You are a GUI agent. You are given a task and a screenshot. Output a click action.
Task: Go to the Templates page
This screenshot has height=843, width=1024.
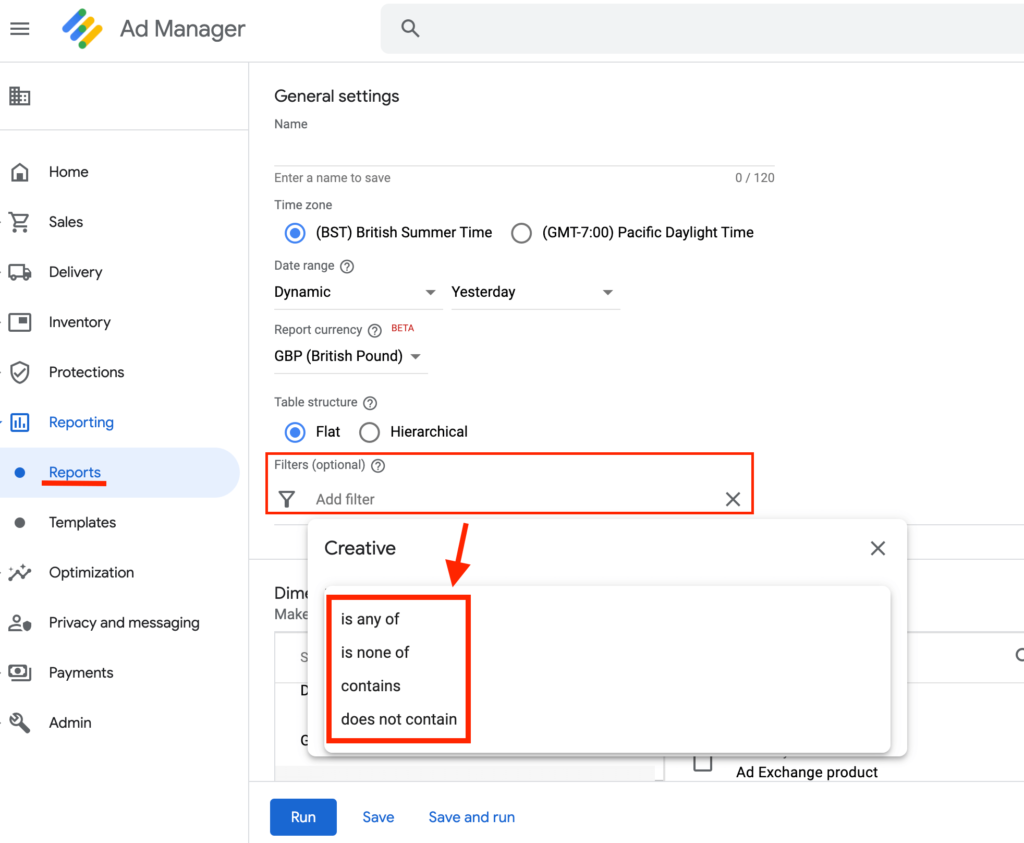pyautogui.click(x=83, y=522)
